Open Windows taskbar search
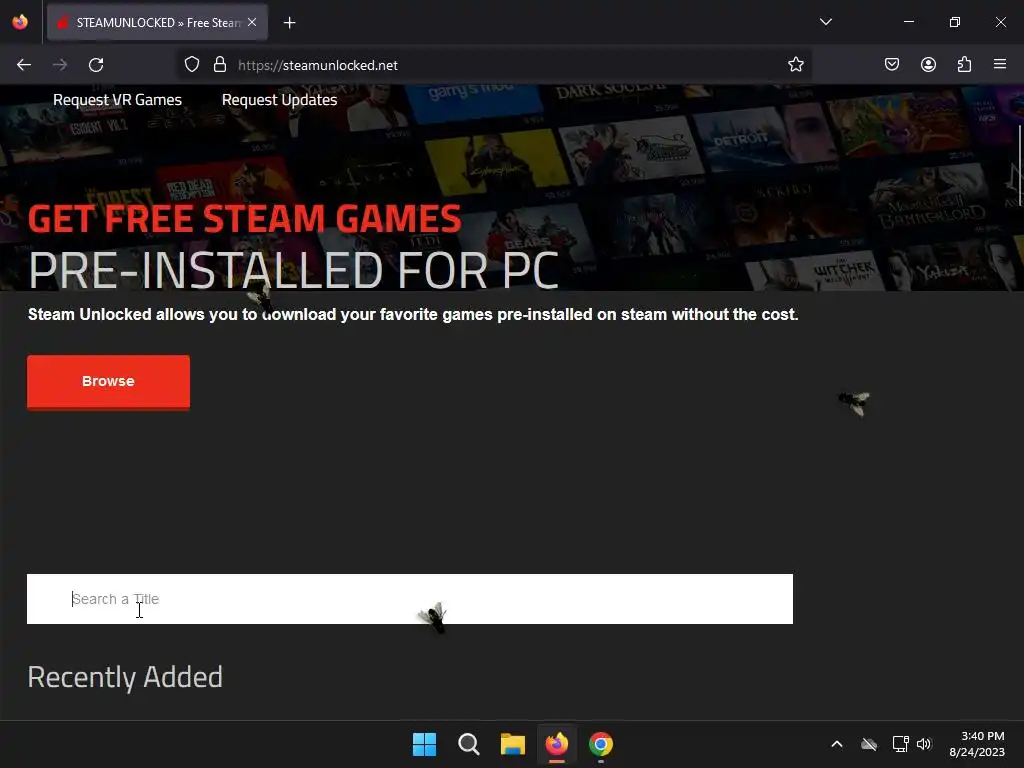The image size is (1024, 768). point(469,744)
